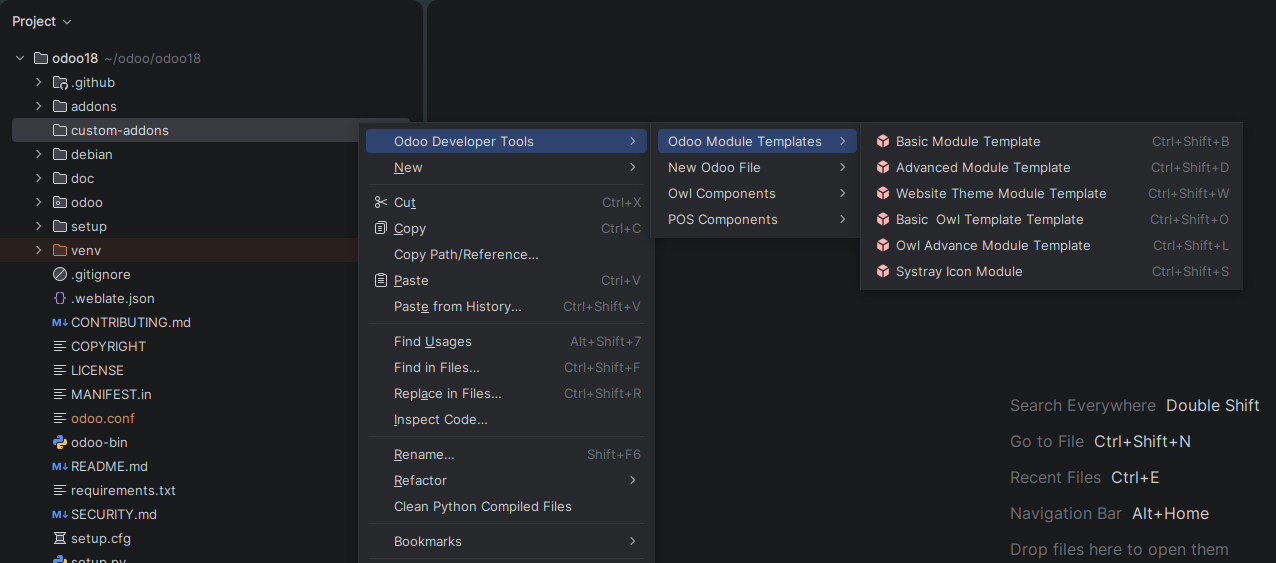Select the setup.cfg file name
This screenshot has height=563, width=1276.
pyautogui.click(x=101, y=538)
